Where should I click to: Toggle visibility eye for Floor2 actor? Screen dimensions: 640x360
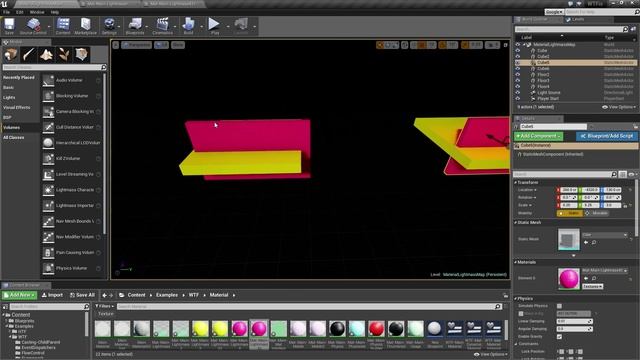(x=518, y=75)
